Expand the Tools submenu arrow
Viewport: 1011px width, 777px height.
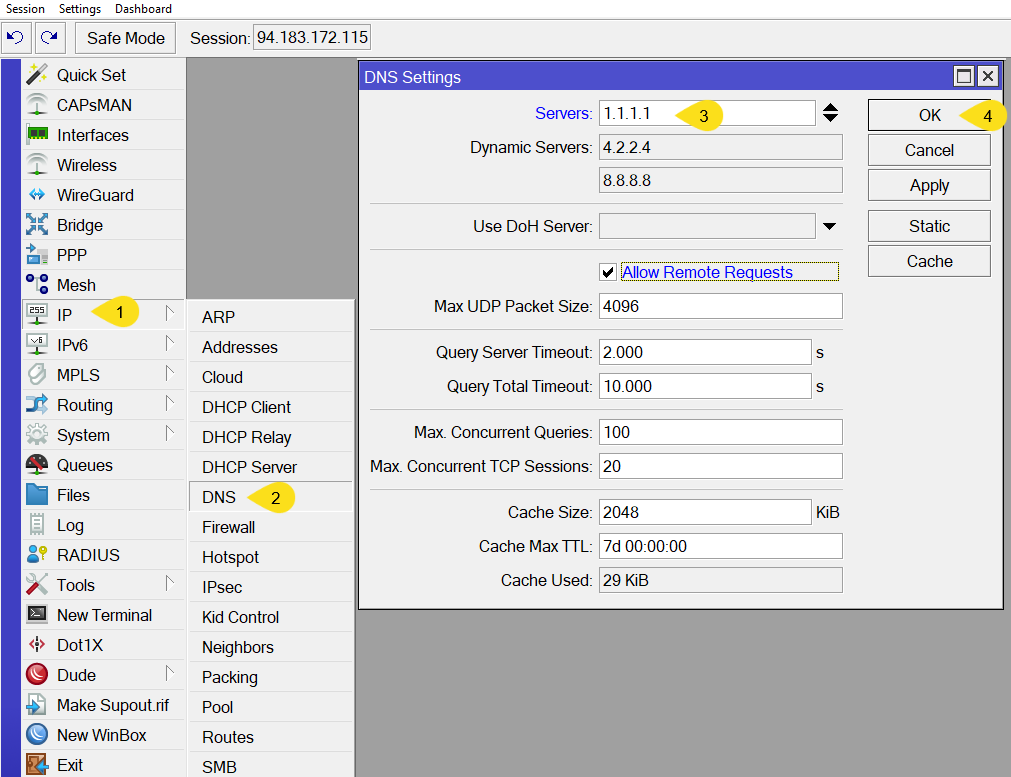pos(170,584)
